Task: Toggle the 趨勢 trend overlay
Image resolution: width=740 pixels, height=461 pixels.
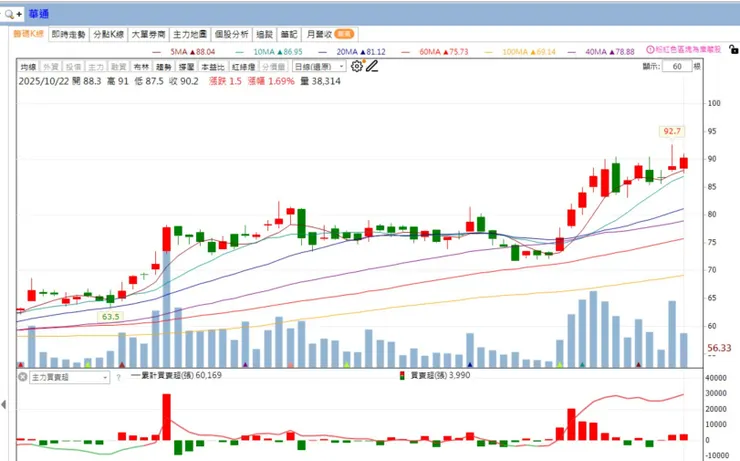Action: pos(164,67)
